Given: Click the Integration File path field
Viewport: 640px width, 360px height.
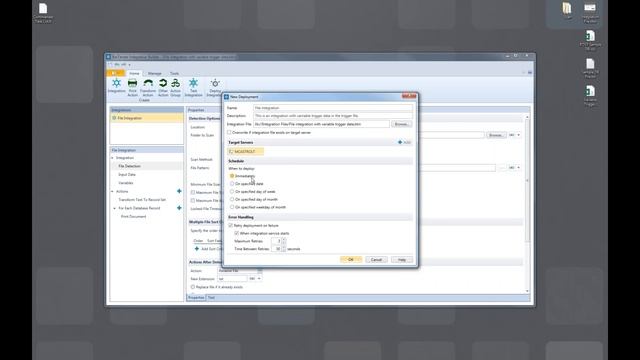Looking at the screenshot, I should pos(321,124).
